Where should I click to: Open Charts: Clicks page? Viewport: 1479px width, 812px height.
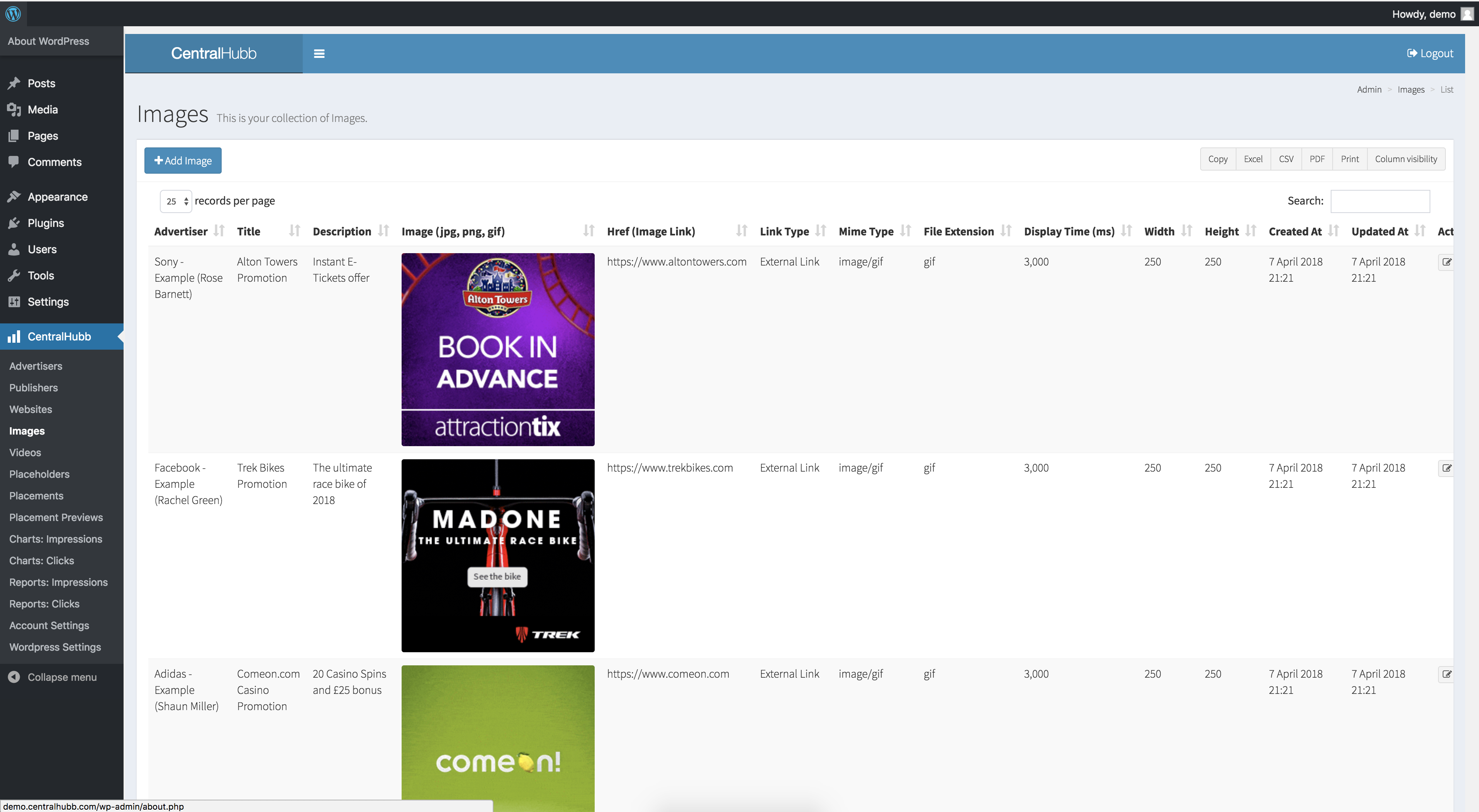click(41, 561)
